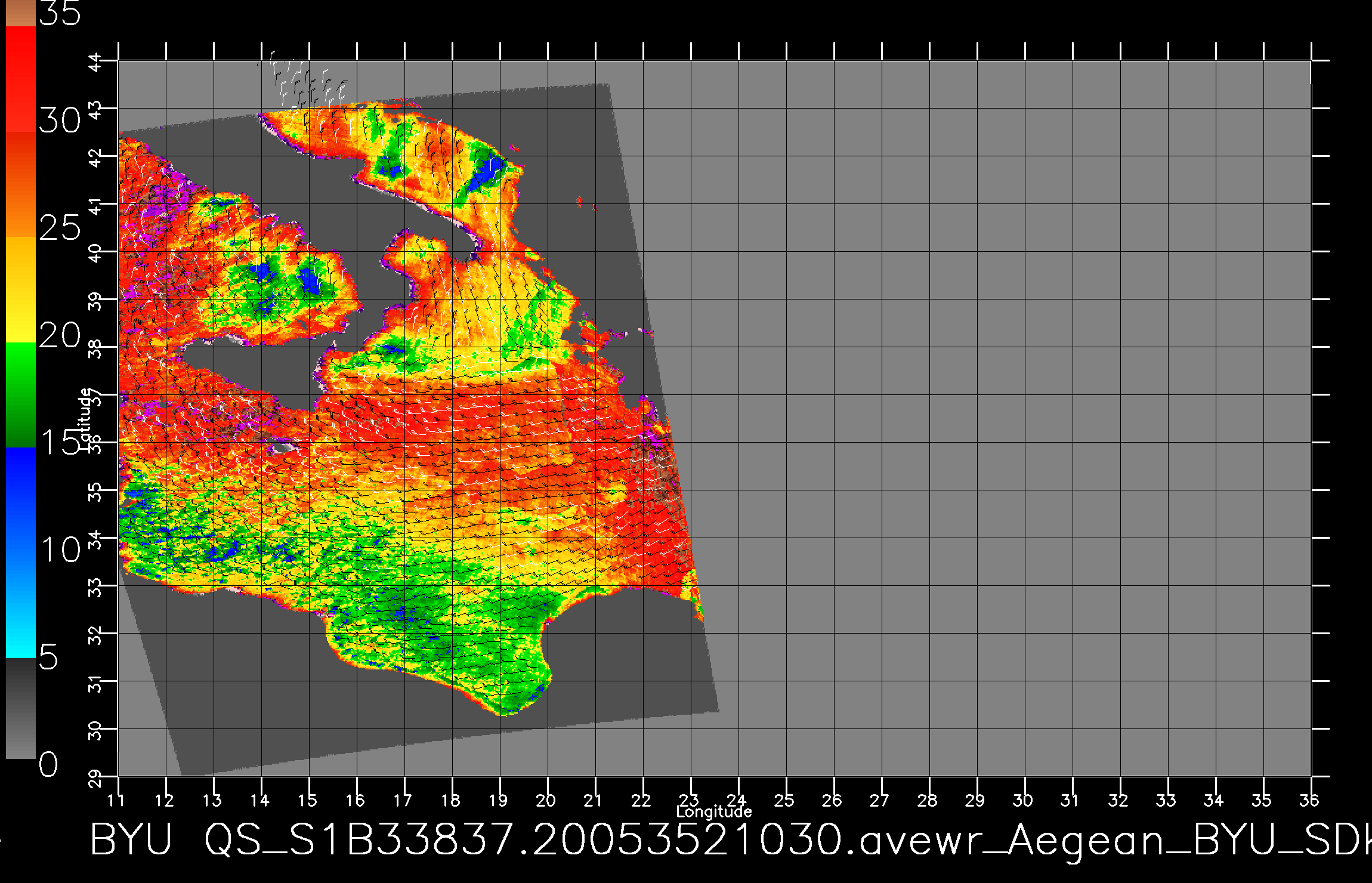1372x883 pixels.
Task: Click the blue segment of the colorbar
Action: coord(21,501)
